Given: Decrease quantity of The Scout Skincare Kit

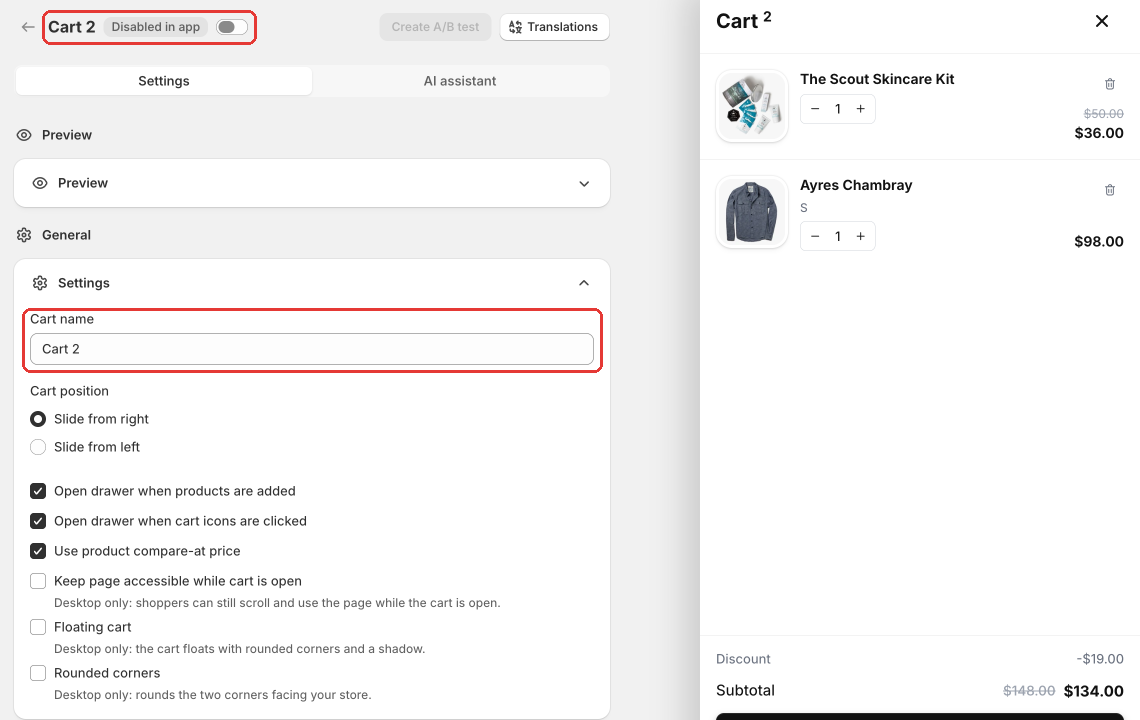Looking at the screenshot, I should point(815,109).
